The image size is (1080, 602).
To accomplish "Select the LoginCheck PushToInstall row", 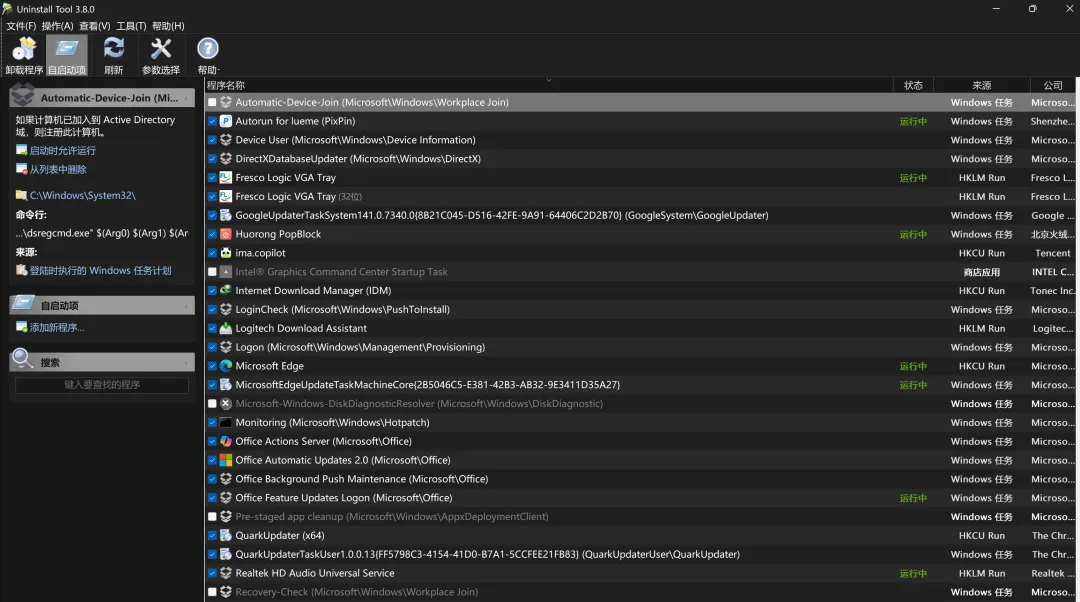I will tap(641, 309).
